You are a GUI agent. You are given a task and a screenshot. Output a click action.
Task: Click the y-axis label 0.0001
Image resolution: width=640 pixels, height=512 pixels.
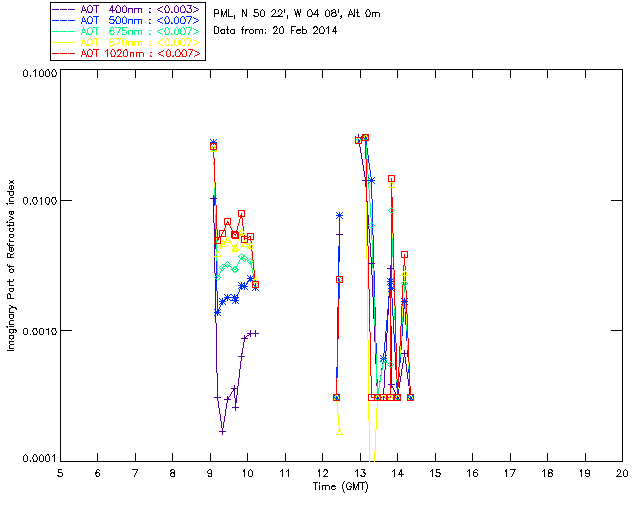click(x=39, y=459)
